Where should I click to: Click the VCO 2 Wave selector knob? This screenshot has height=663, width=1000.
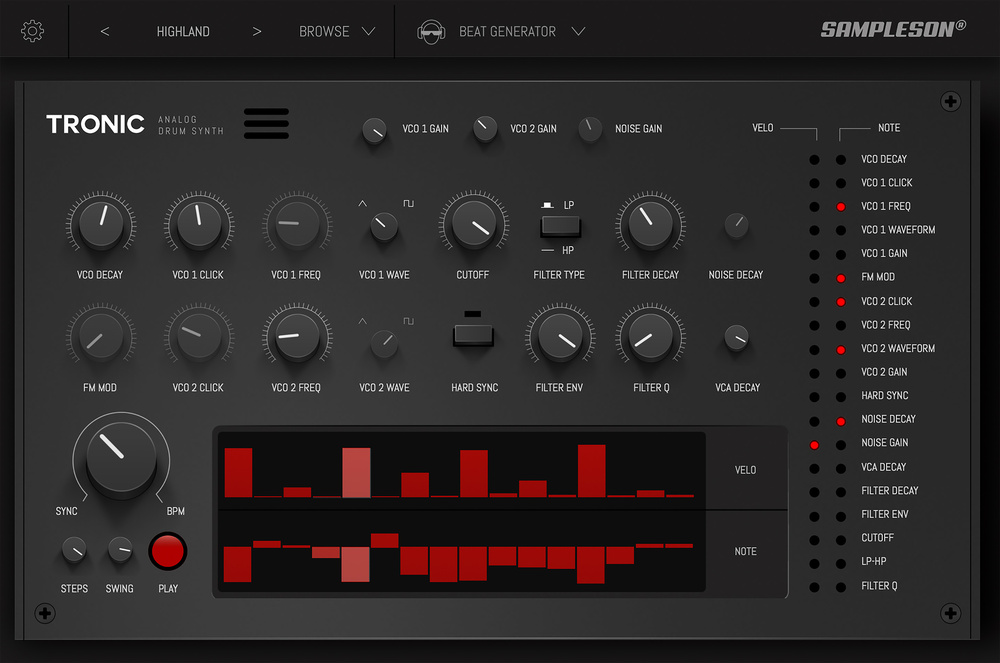point(384,343)
